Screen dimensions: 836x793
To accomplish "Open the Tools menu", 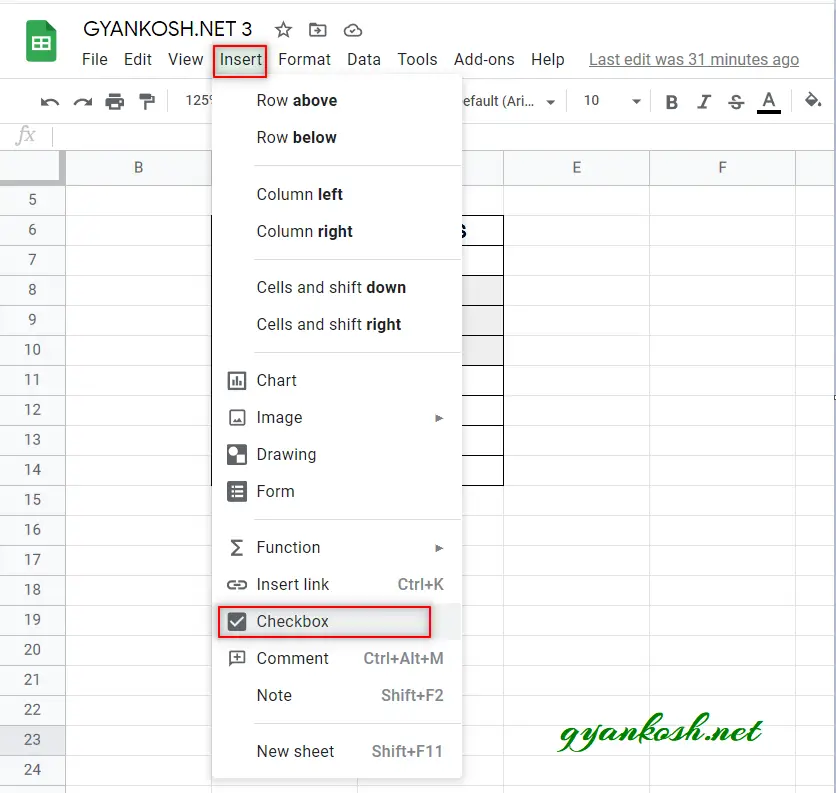I will click(x=417, y=59).
